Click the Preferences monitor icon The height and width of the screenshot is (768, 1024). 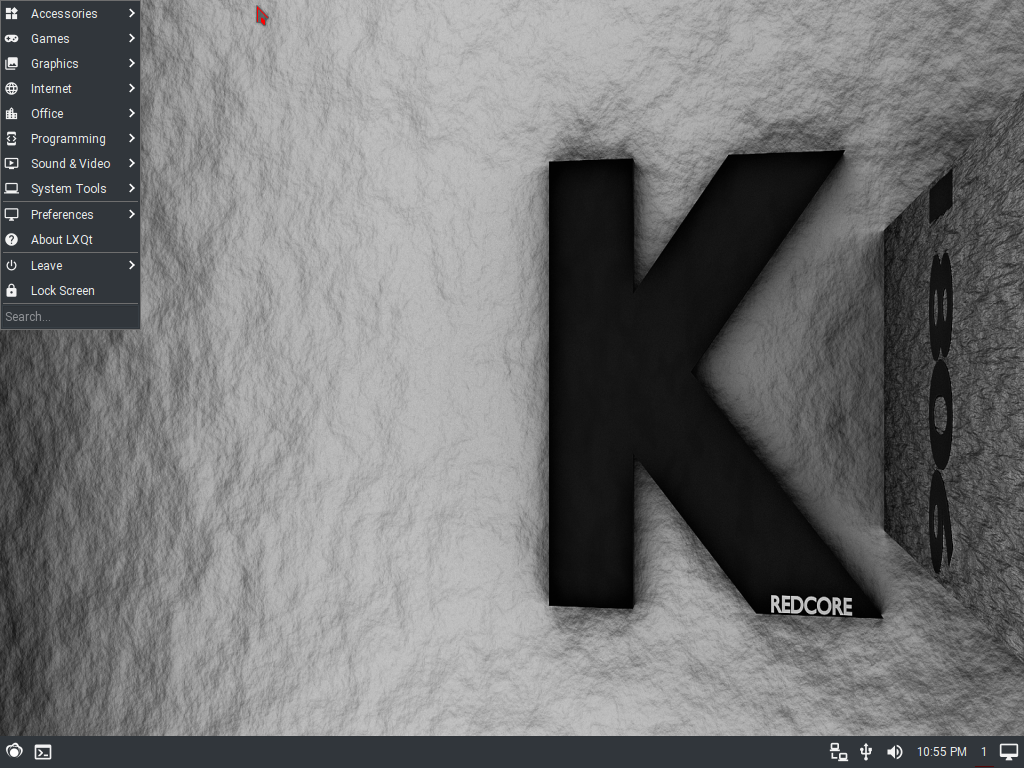(x=12, y=214)
